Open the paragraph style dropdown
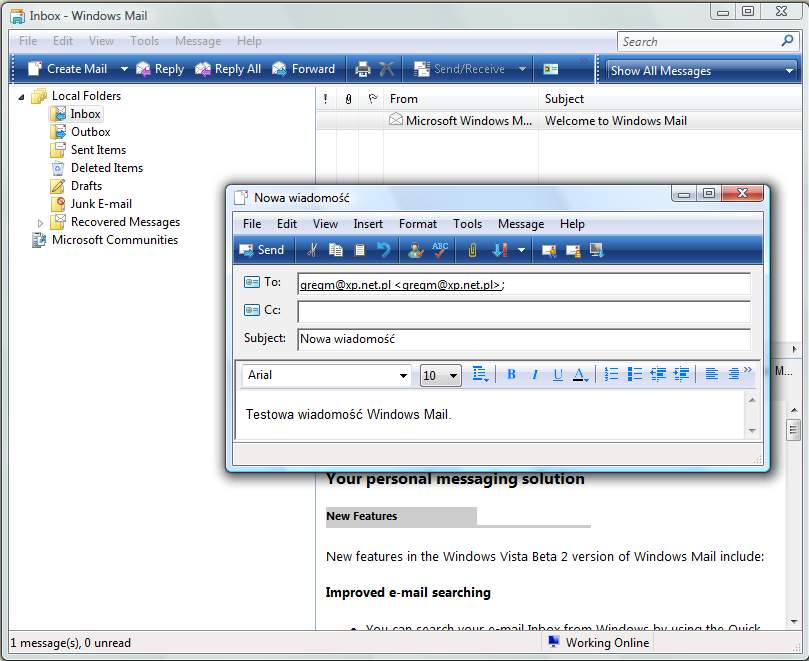This screenshot has width=809, height=661. [480, 374]
